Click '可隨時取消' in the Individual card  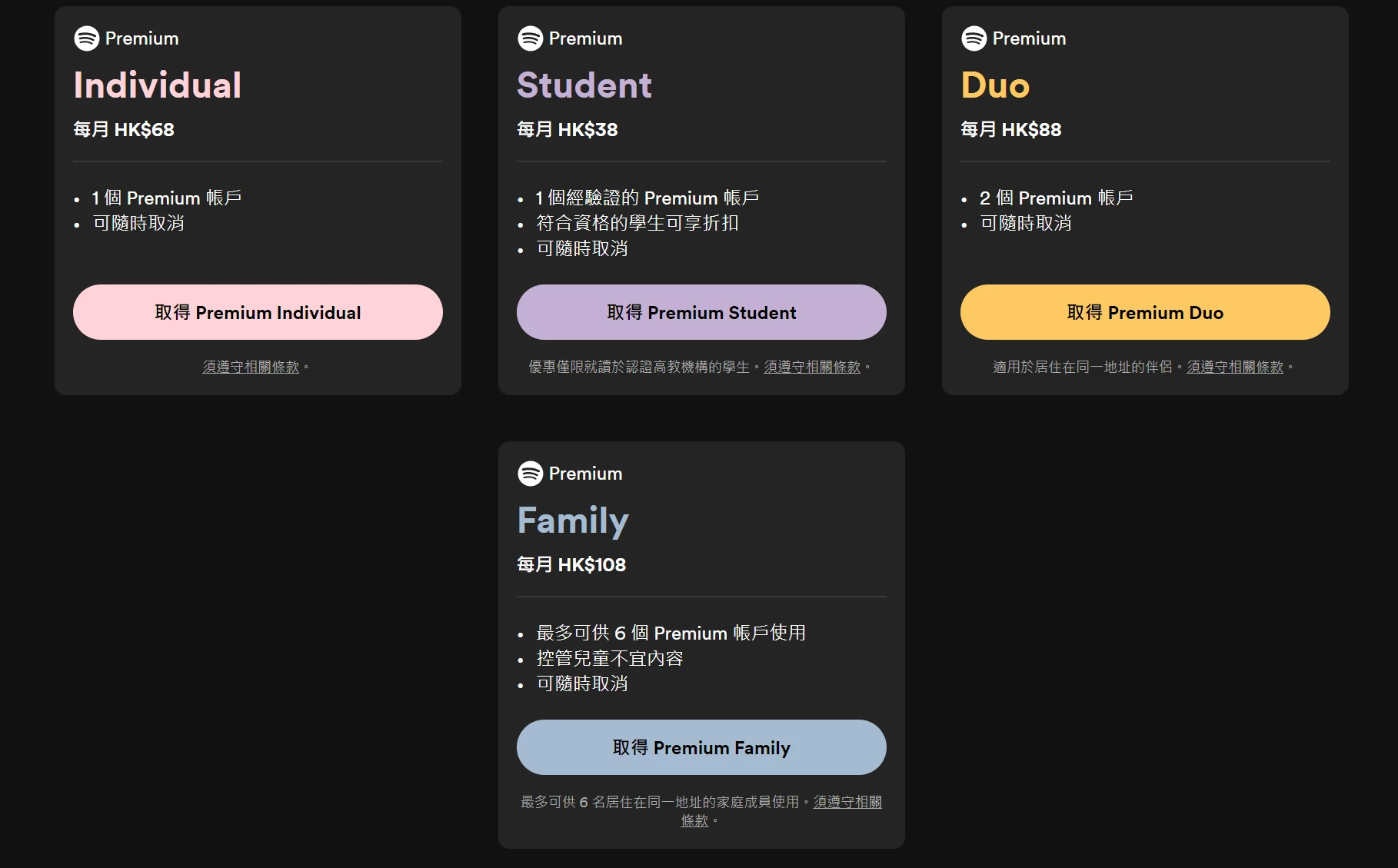[138, 224]
